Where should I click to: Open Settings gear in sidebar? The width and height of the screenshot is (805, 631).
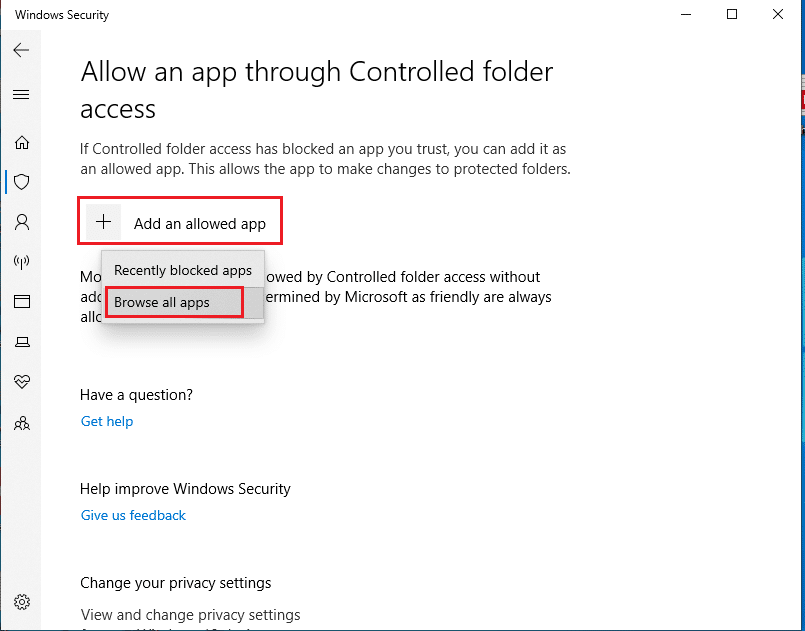tap(22, 602)
